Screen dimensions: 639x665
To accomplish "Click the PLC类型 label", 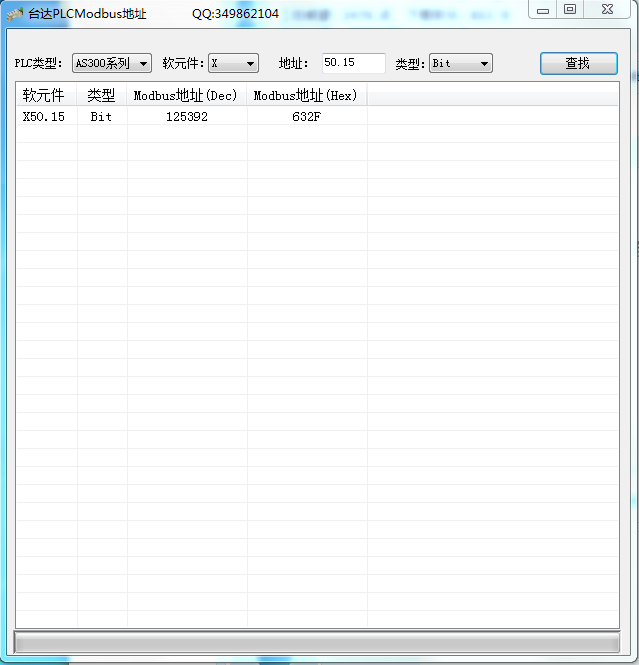I will 38,63.
